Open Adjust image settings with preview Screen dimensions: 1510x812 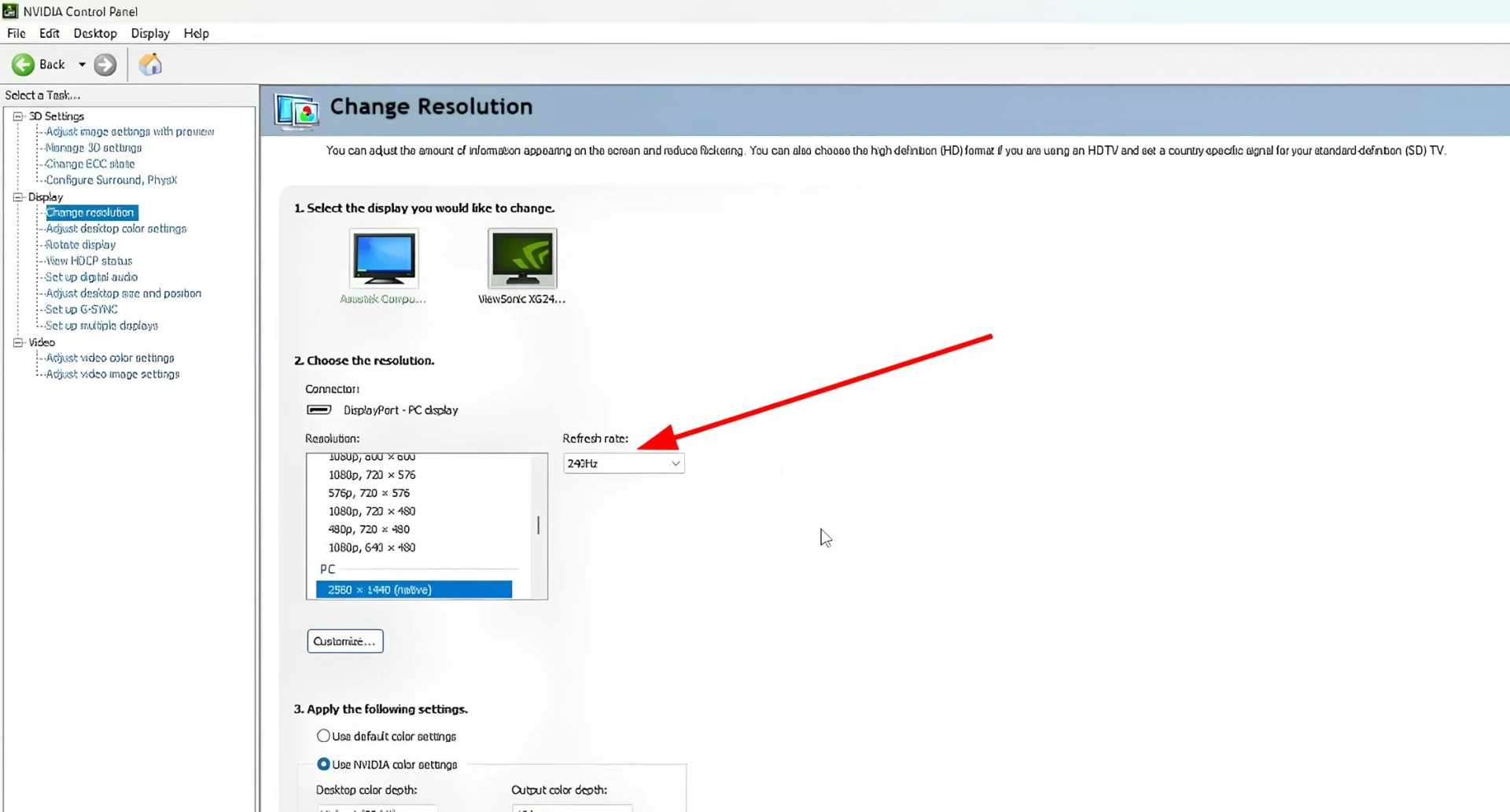click(x=130, y=131)
